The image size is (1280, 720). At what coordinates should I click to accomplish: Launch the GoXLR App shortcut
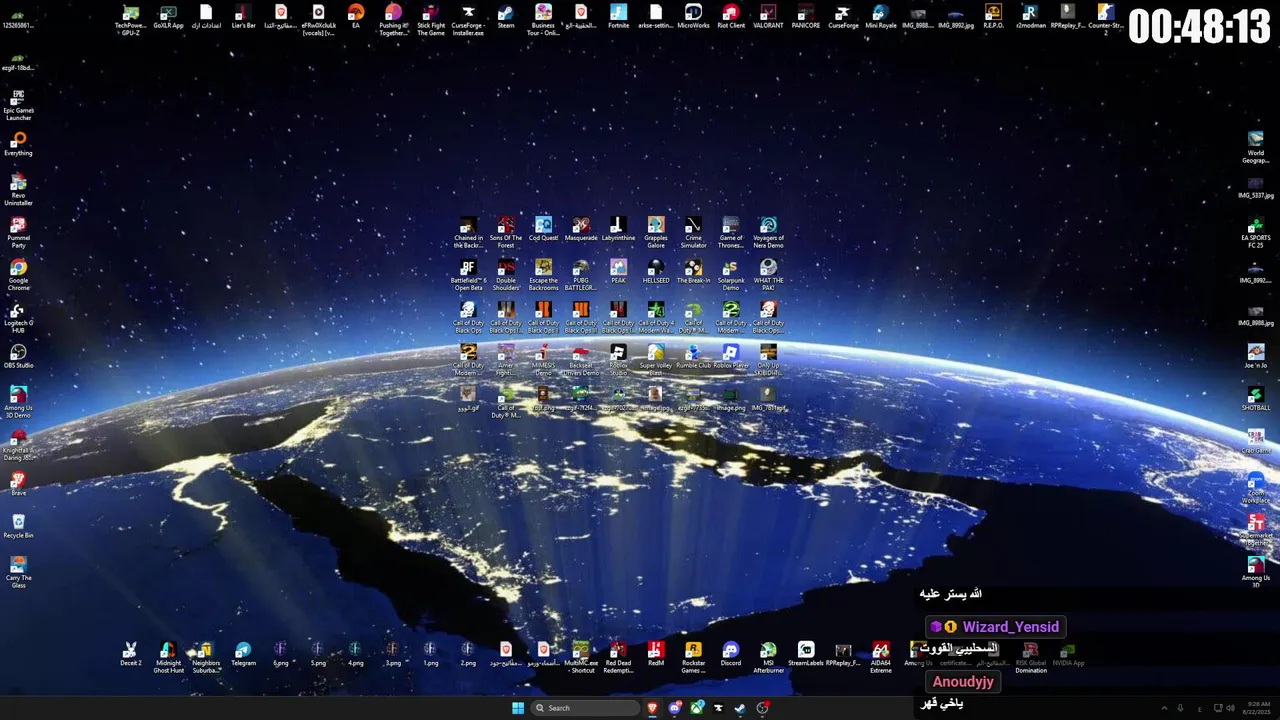pos(168,17)
